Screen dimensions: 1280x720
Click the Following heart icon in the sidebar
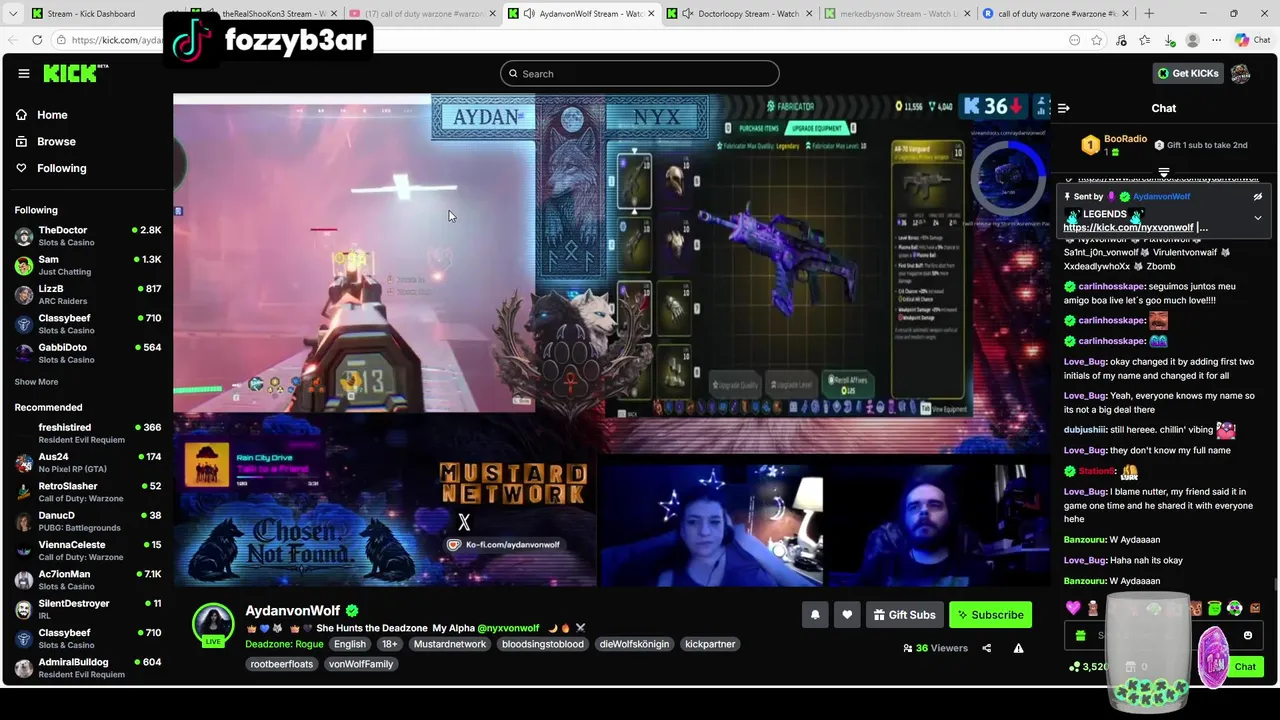coord(21,168)
